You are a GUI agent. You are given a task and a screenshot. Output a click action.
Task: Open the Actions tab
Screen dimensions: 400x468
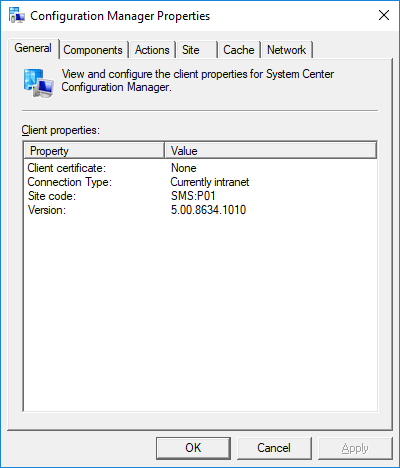click(x=152, y=50)
